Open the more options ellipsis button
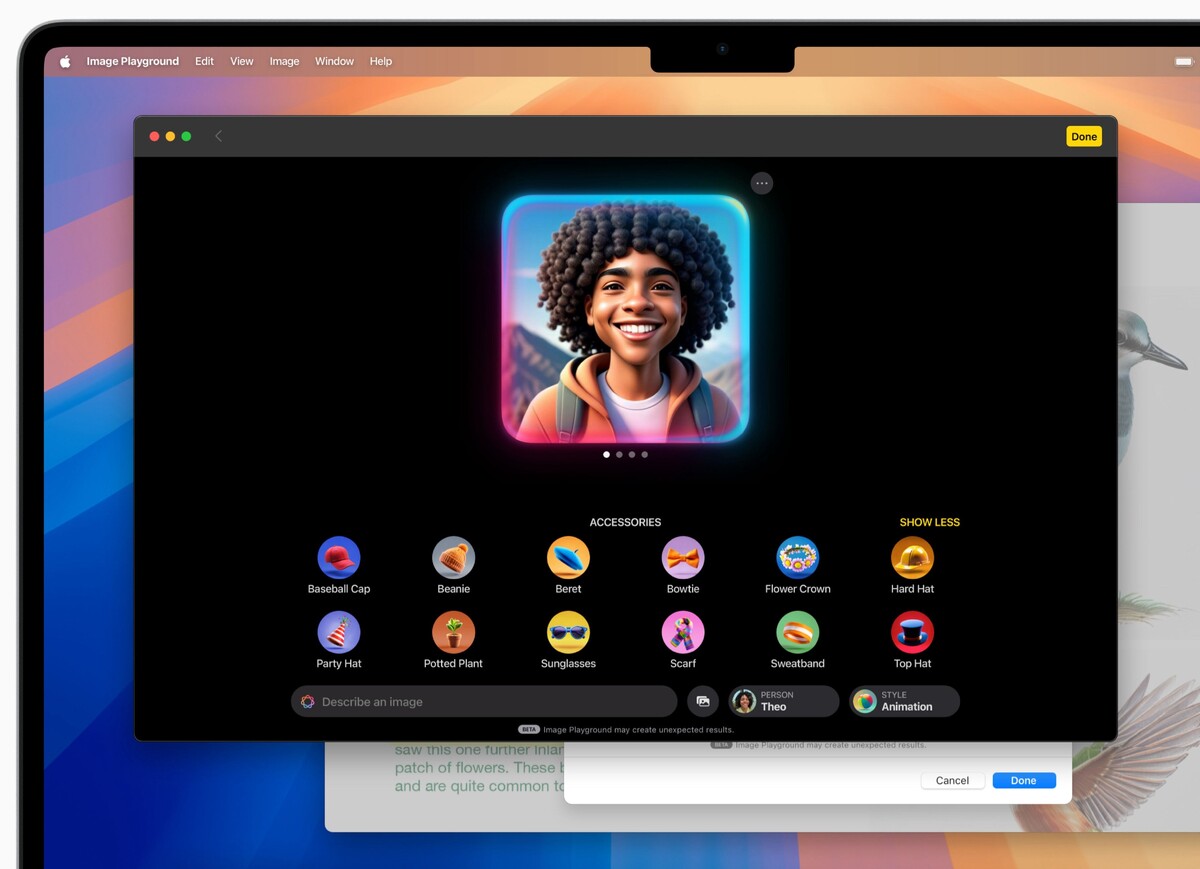Screen dimensions: 1200x869 coord(762,183)
